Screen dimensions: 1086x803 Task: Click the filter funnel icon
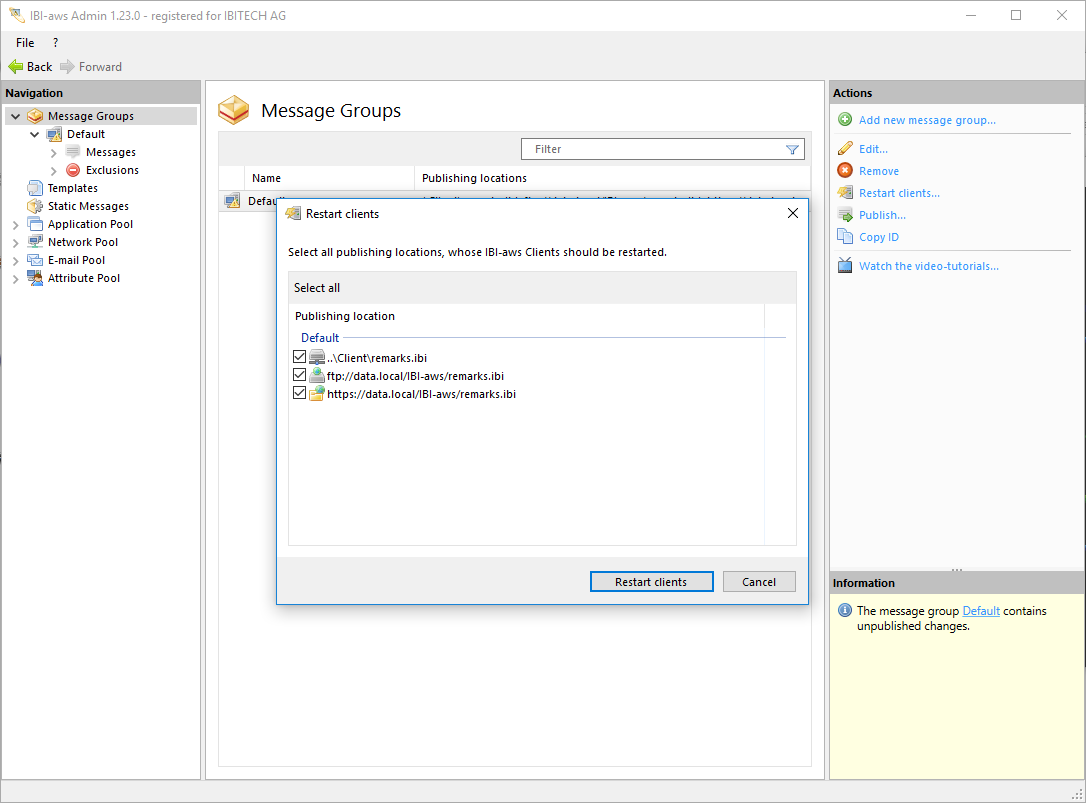pyautogui.click(x=792, y=150)
